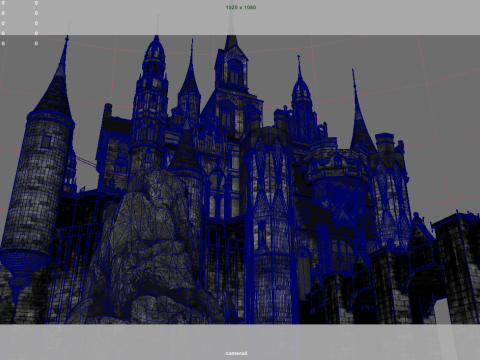Image resolution: width=480 pixels, height=360 pixels.
Task: Click the 1920 x 1080 resolution label
Action: (241, 7)
